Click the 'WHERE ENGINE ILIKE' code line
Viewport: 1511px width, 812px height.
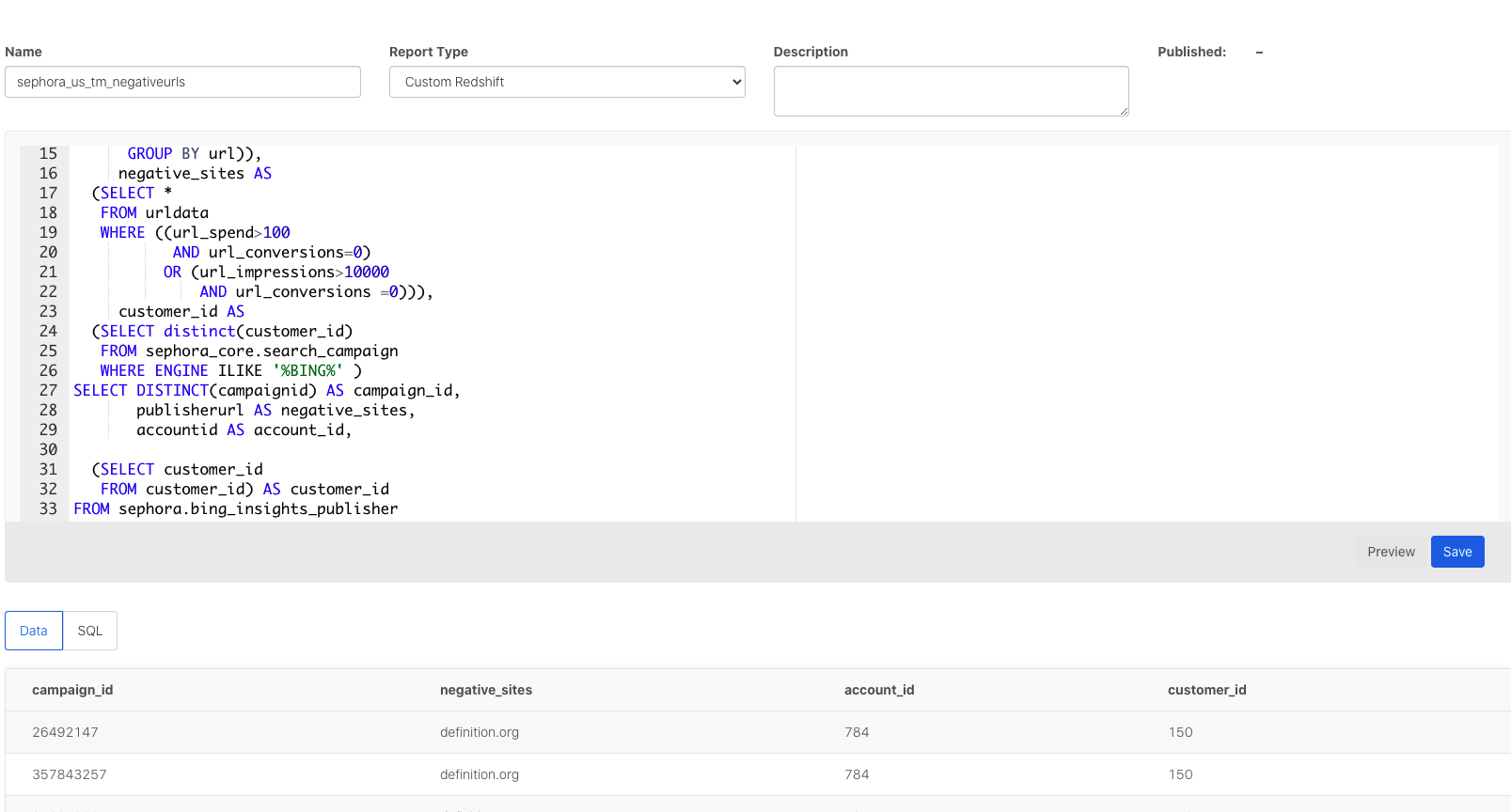coord(230,370)
